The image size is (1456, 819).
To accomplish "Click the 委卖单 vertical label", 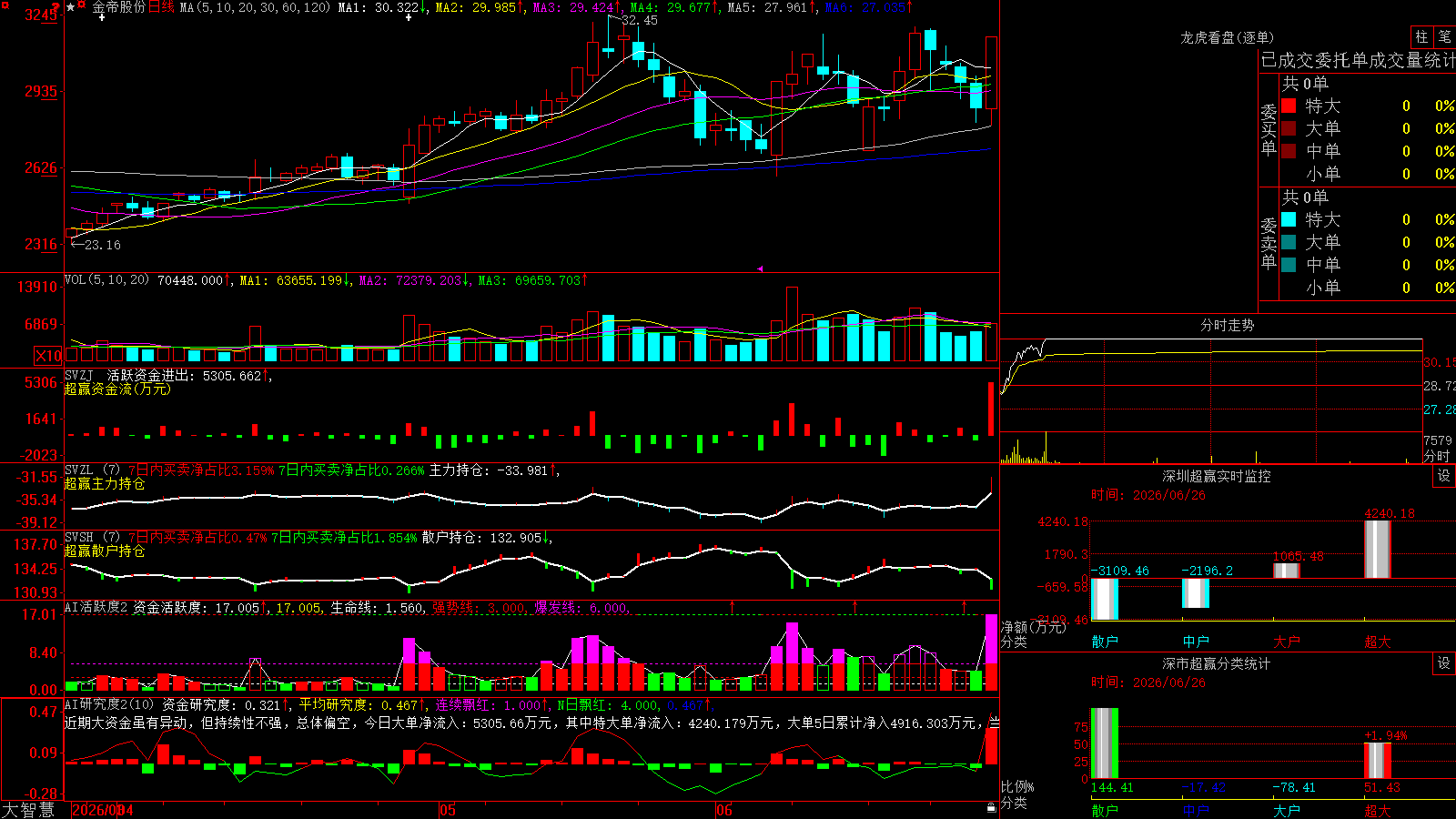I will click(1269, 243).
